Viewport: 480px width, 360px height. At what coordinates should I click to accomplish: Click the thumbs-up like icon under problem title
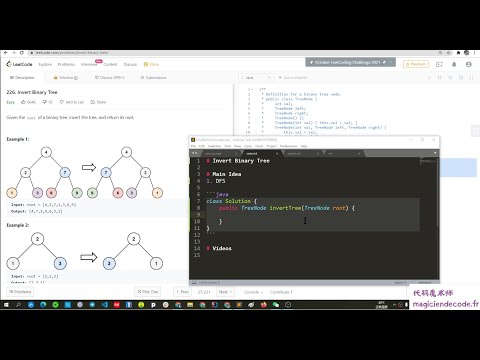pos(23,102)
